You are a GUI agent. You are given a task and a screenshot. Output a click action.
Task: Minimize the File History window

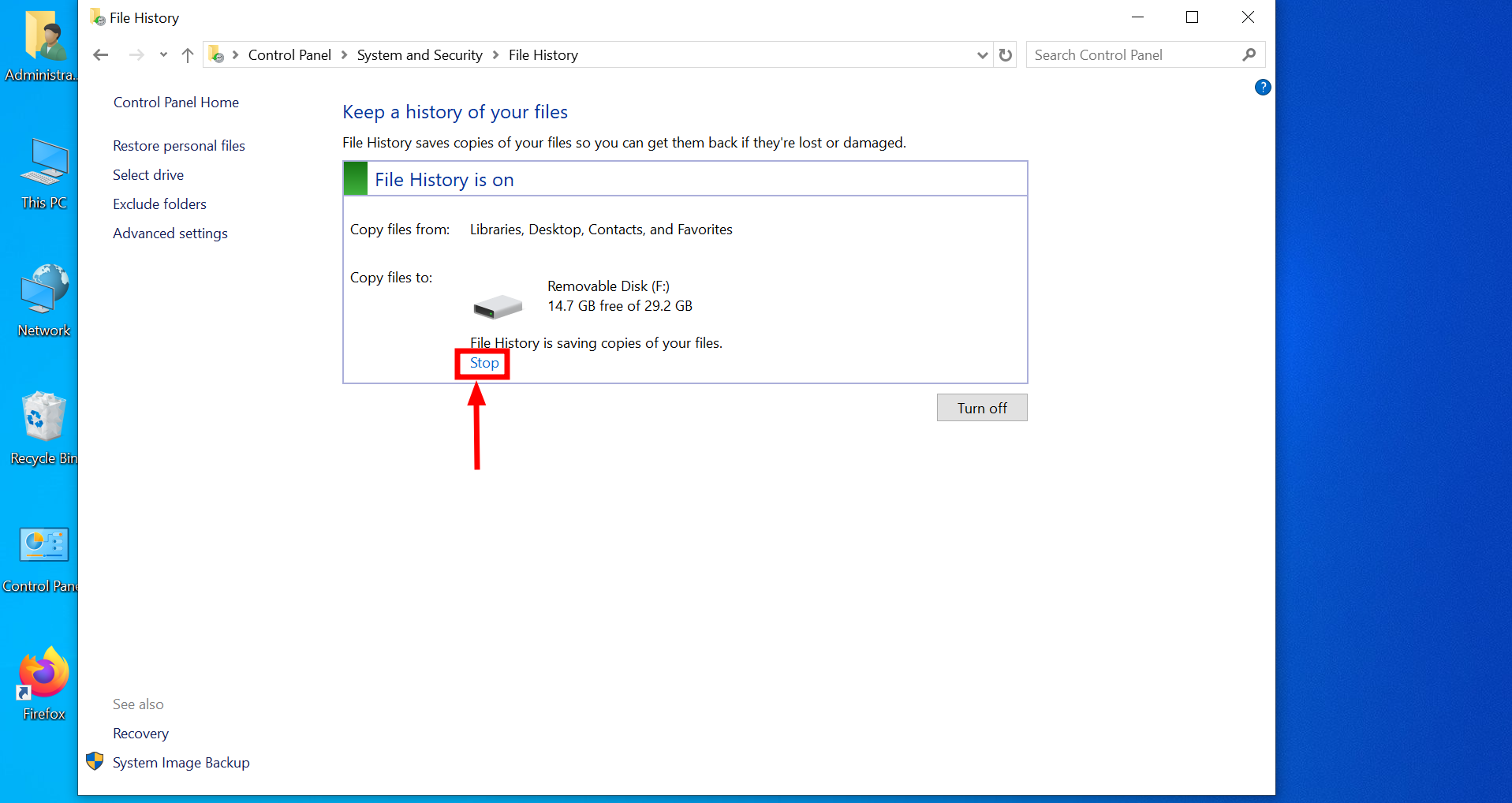pyautogui.click(x=1137, y=17)
